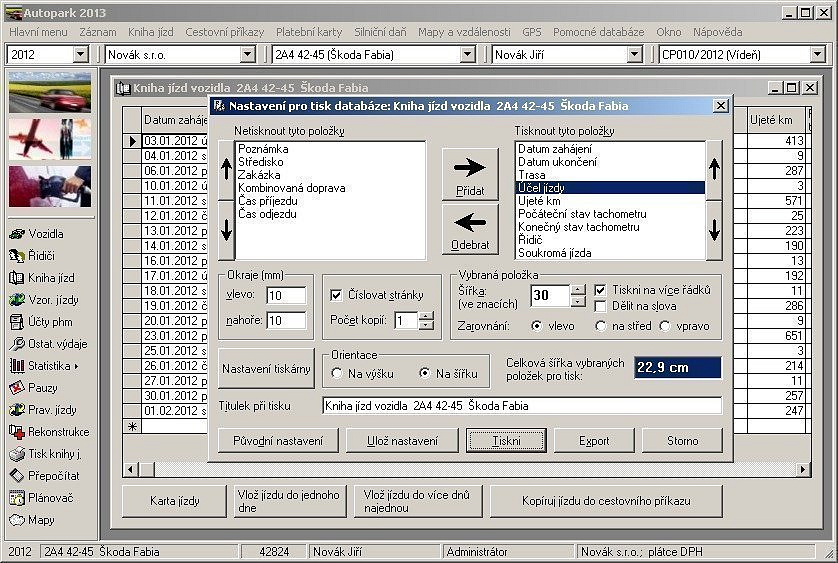838x563 pixels.
Task: Open Mapy from the sidebar
Action: (x=42, y=520)
